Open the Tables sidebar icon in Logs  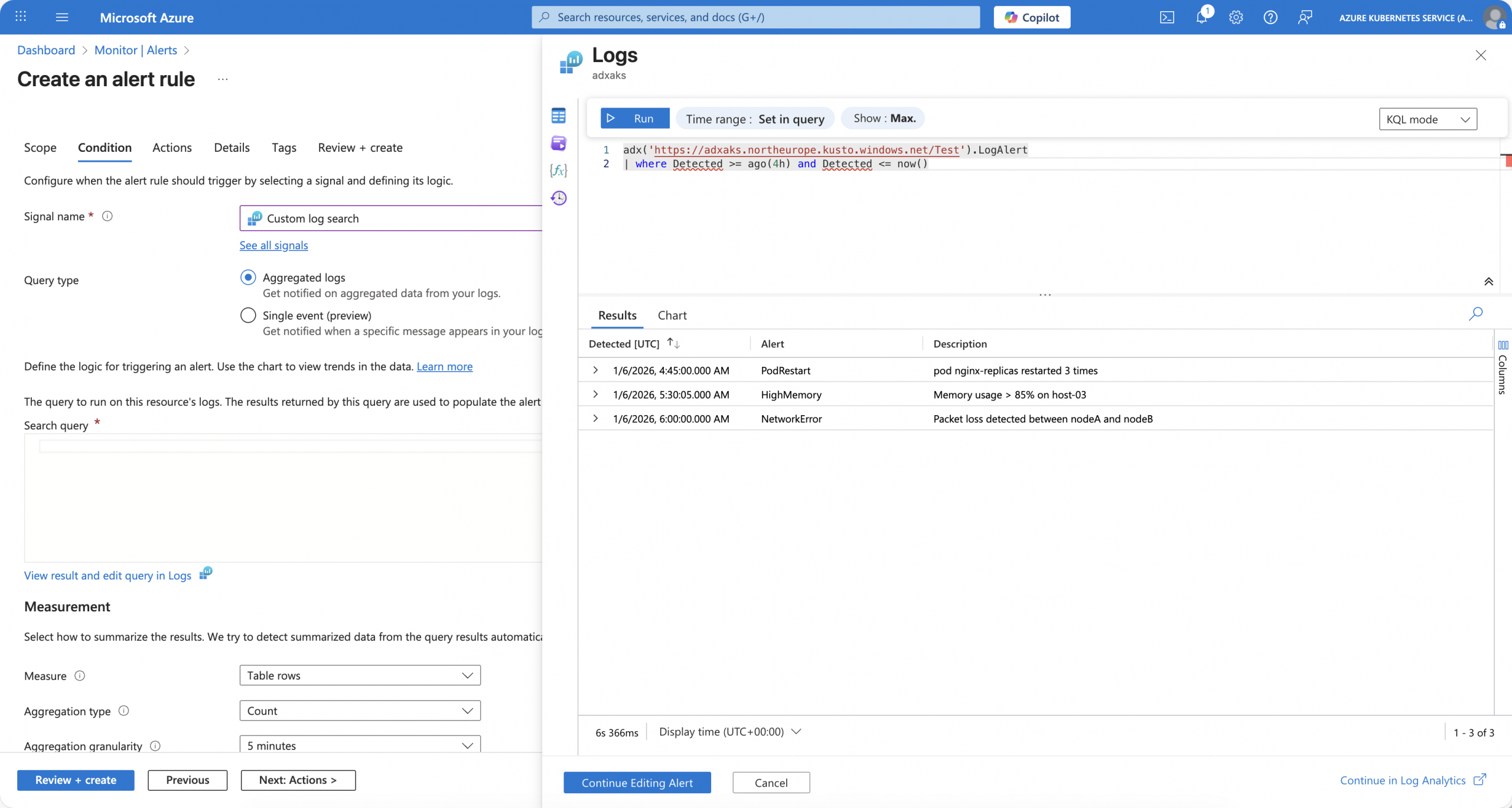pyautogui.click(x=558, y=115)
